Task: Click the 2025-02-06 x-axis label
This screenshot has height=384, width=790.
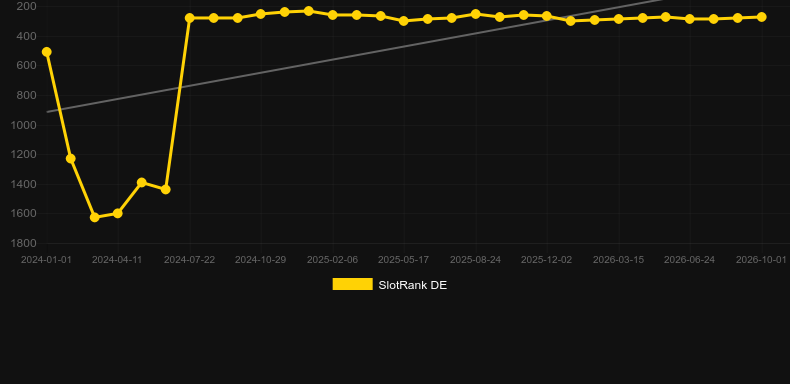Action: 333,260
